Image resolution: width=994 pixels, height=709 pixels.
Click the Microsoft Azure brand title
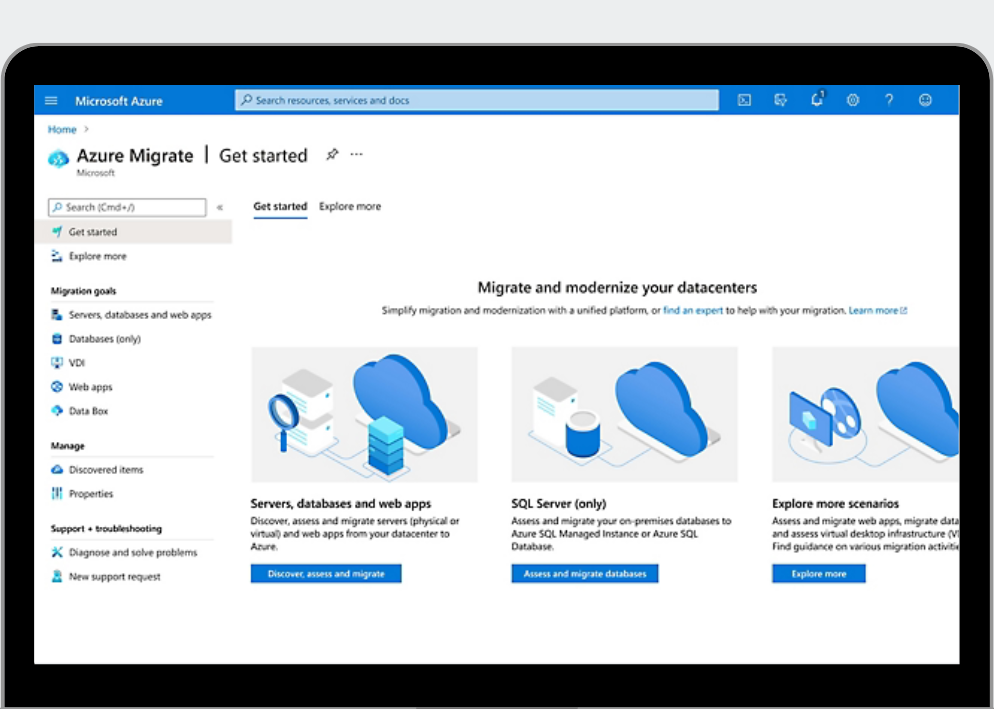tap(119, 101)
